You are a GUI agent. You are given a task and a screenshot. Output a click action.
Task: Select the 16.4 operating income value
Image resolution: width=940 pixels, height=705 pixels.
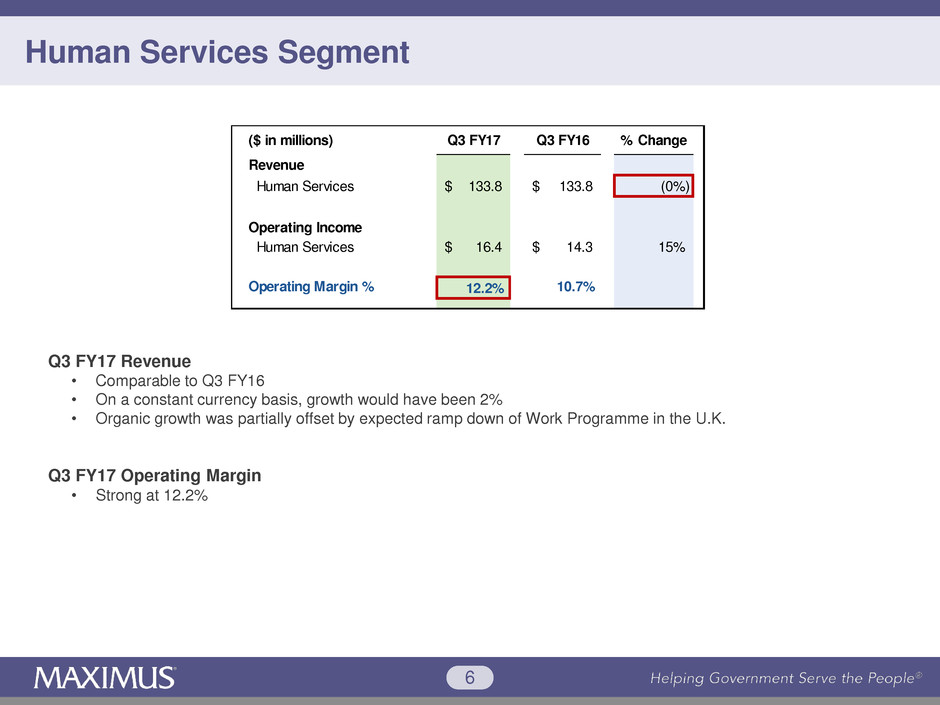tap(484, 247)
